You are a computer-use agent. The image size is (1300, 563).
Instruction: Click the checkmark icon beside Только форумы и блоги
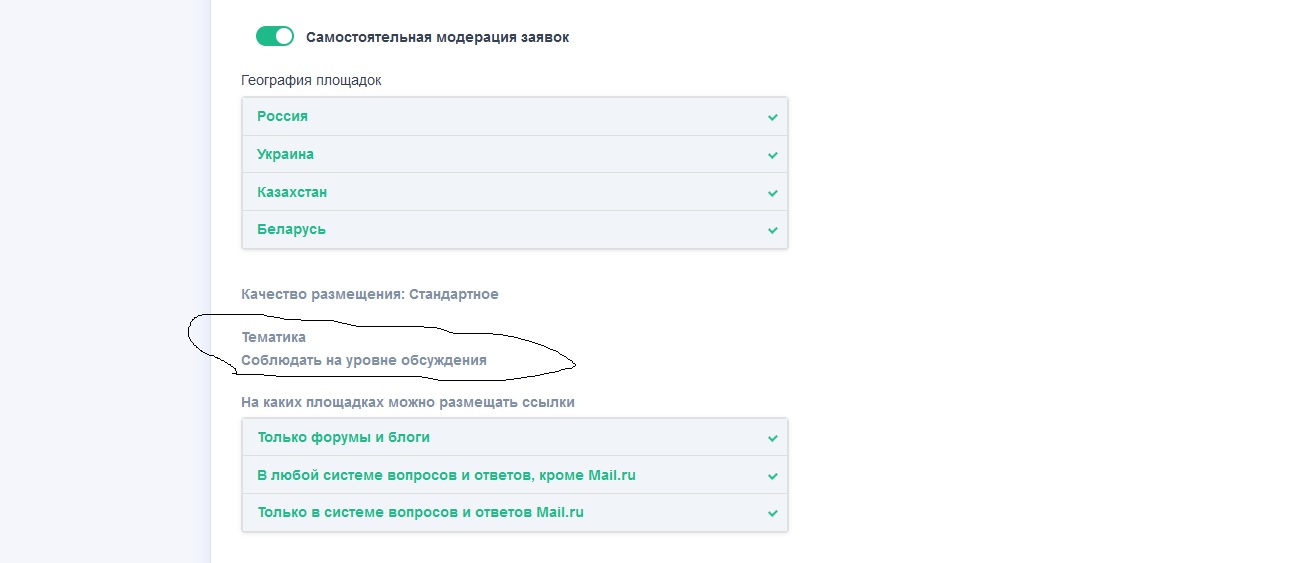click(772, 438)
